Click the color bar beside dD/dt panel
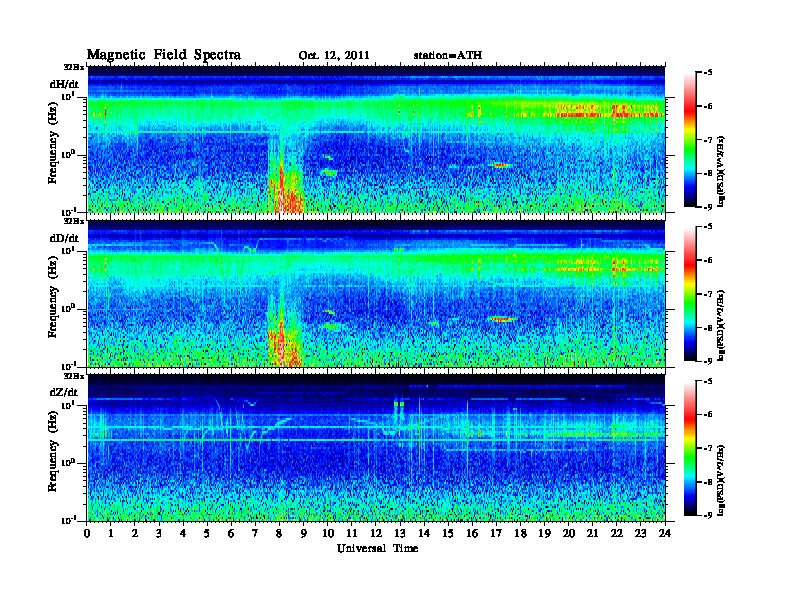This screenshot has width=792, height=612. pos(690,294)
